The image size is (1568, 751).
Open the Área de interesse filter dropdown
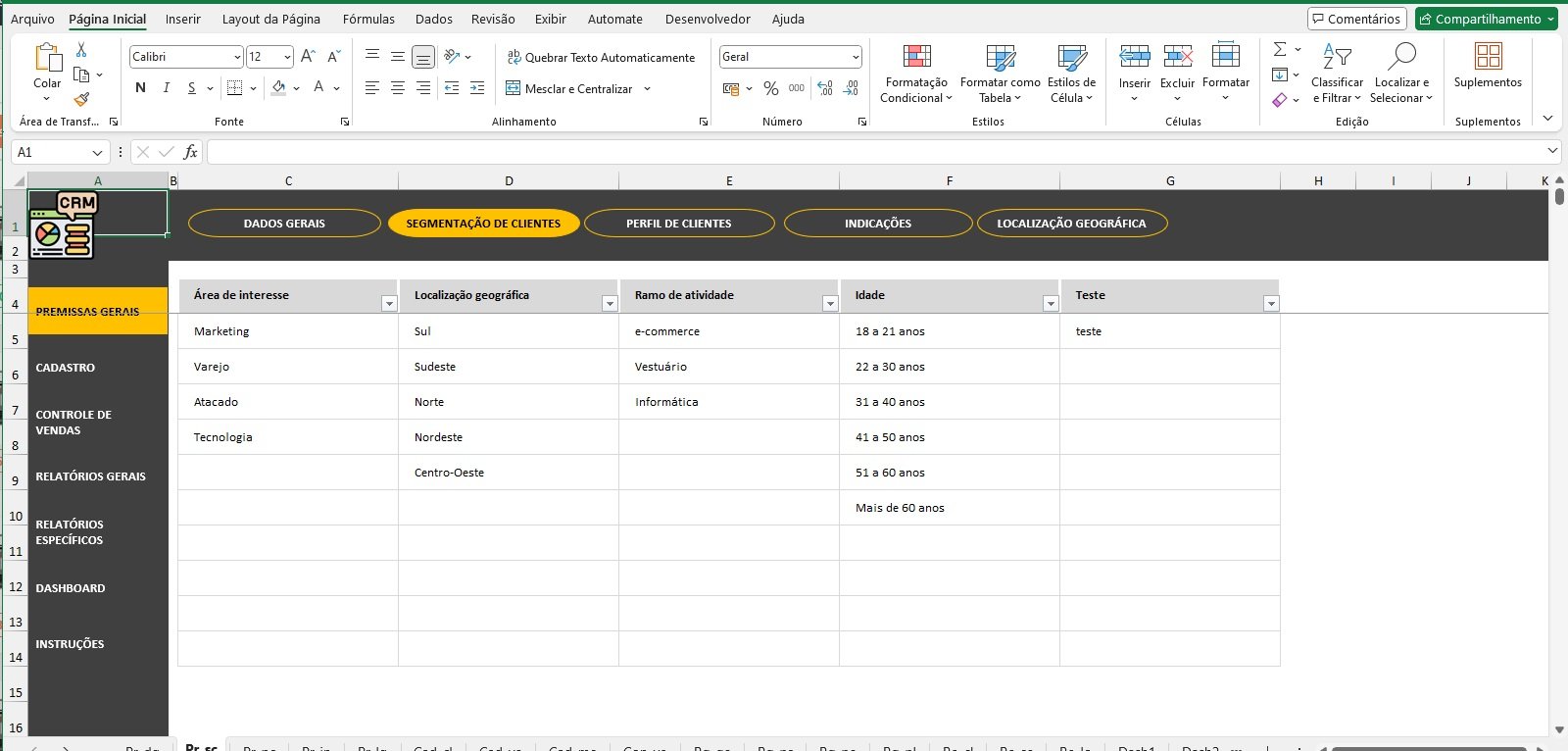point(388,304)
